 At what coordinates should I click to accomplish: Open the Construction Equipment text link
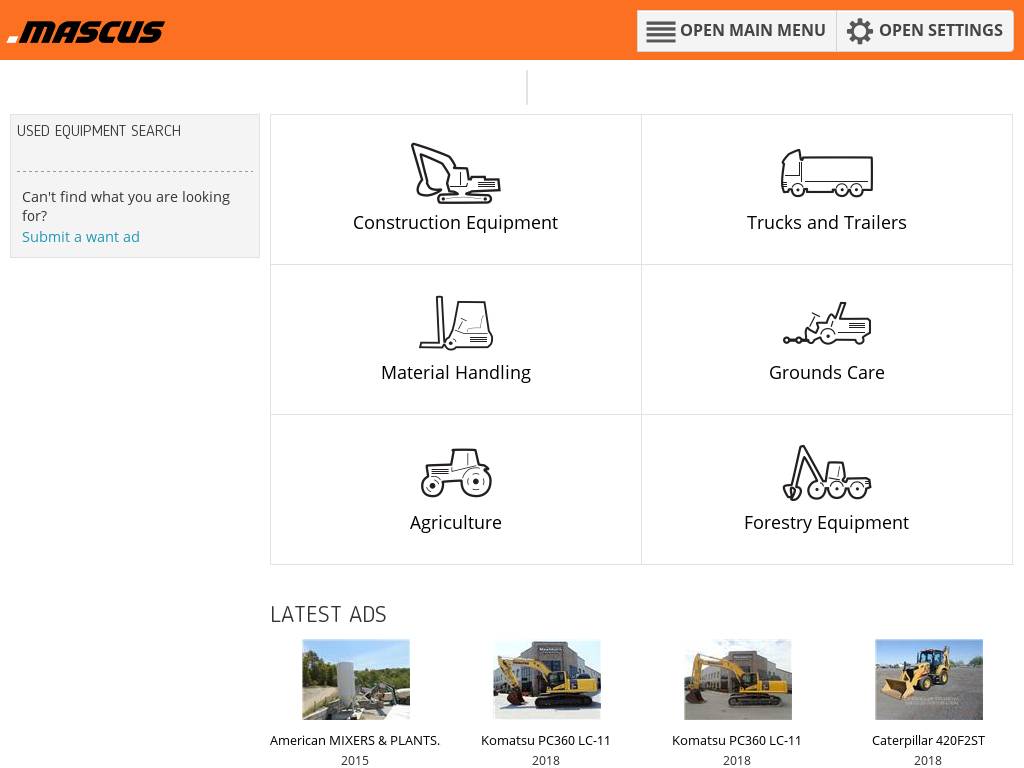[x=455, y=223]
